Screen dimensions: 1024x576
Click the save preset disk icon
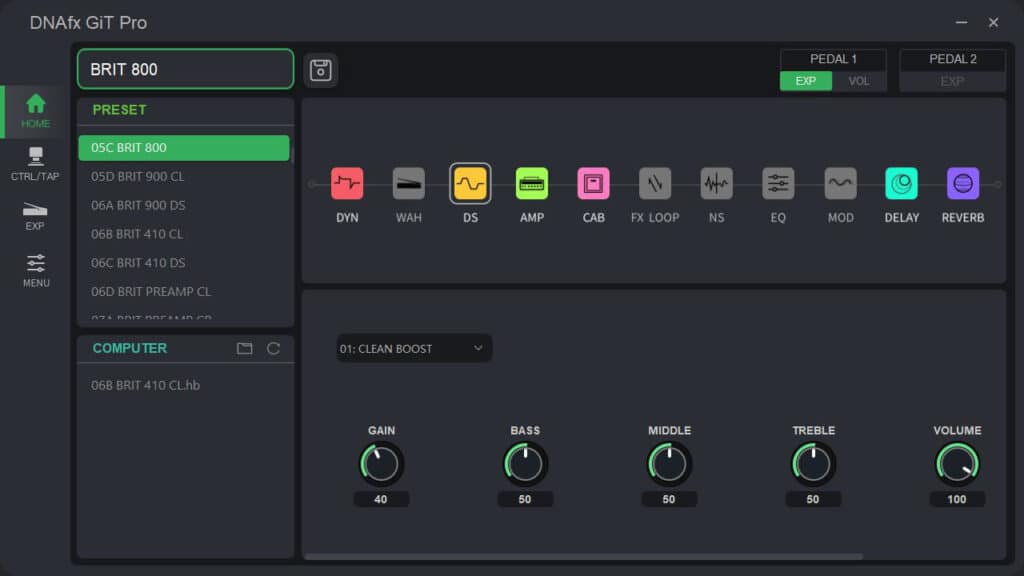321,70
